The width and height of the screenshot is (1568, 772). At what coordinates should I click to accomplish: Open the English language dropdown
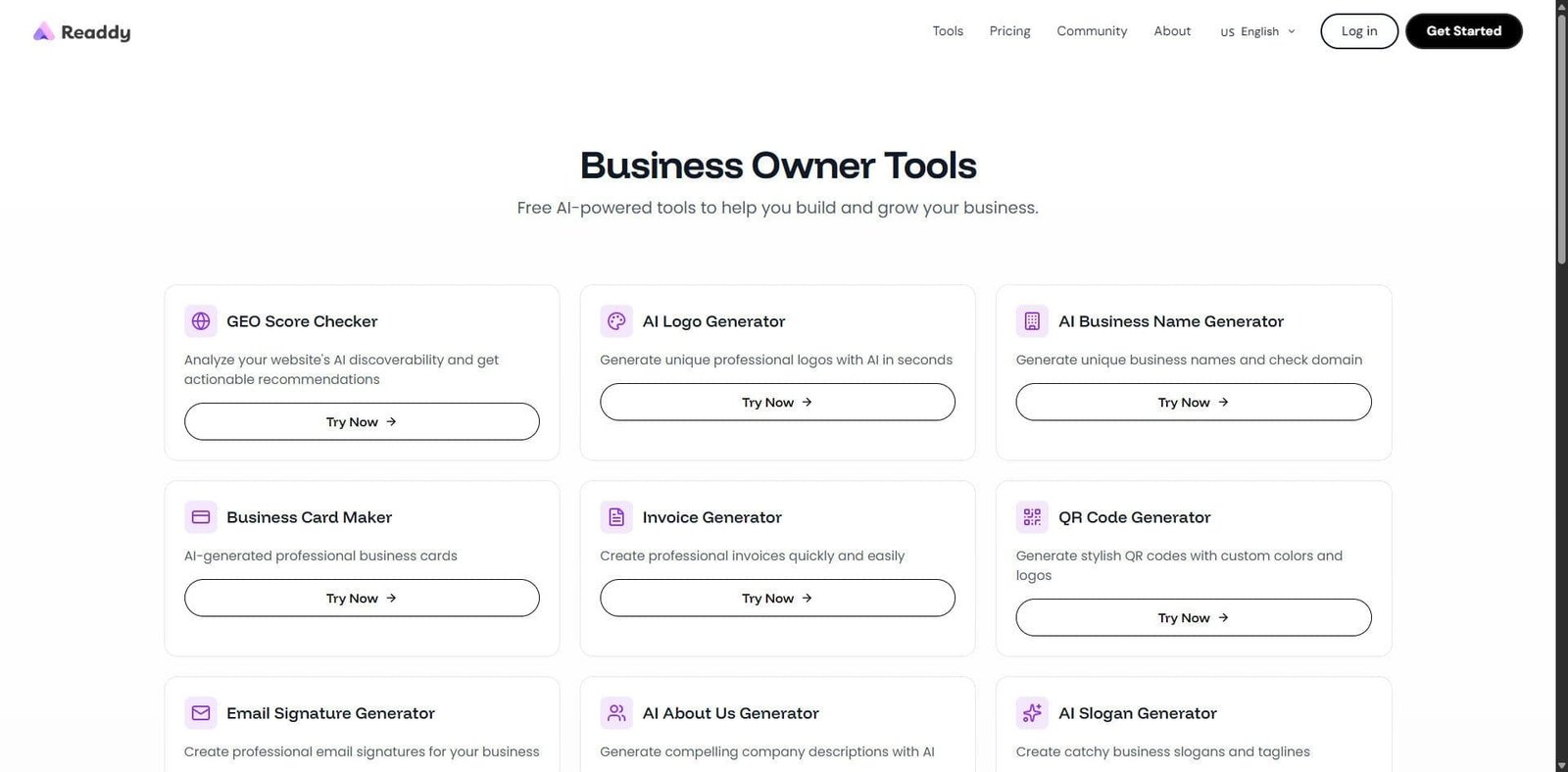[x=1258, y=31]
